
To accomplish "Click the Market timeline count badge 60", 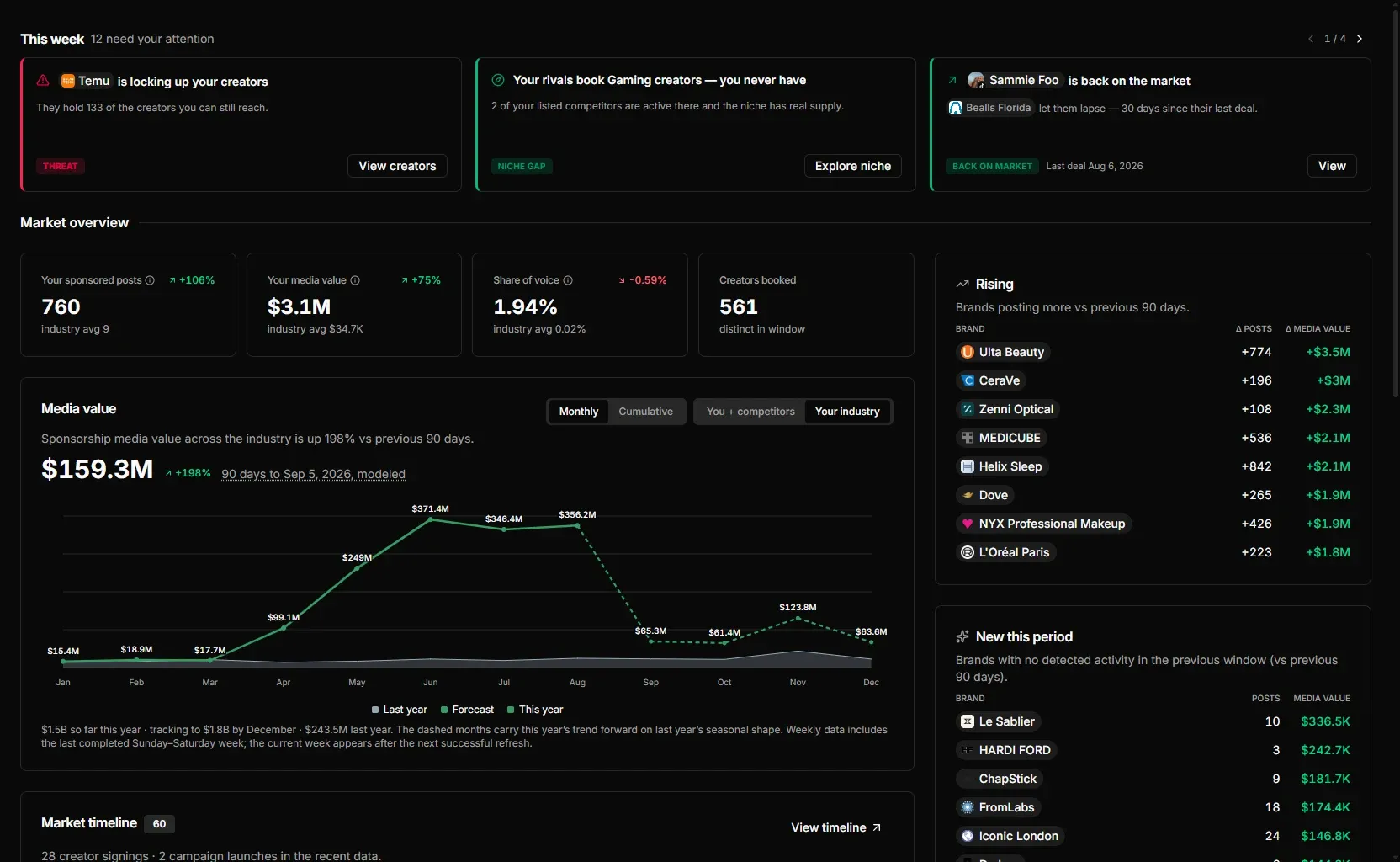I will [x=159, y=824].
